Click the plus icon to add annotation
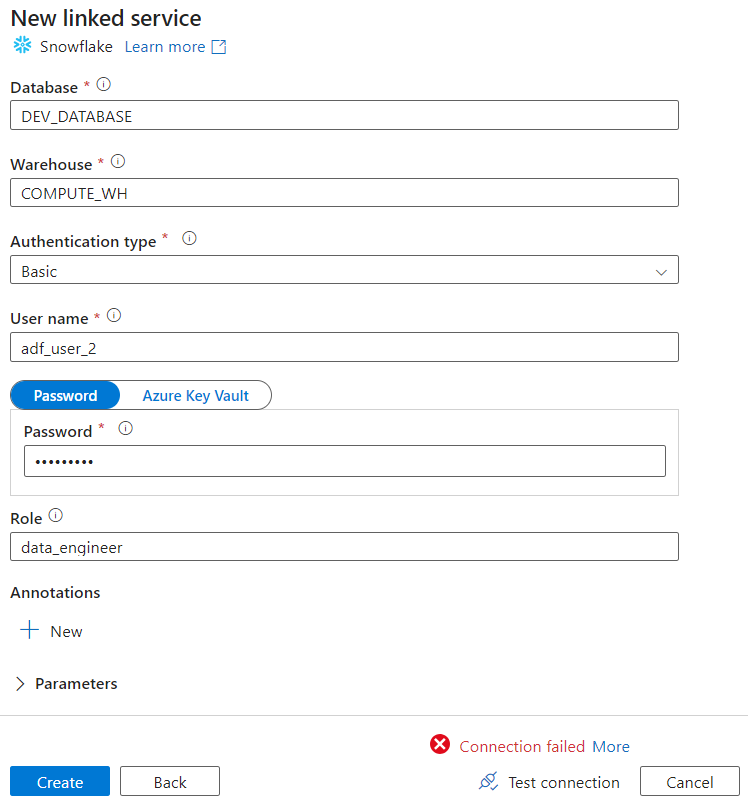This screenshot has width=748, height=805. (x=29, y=630)
